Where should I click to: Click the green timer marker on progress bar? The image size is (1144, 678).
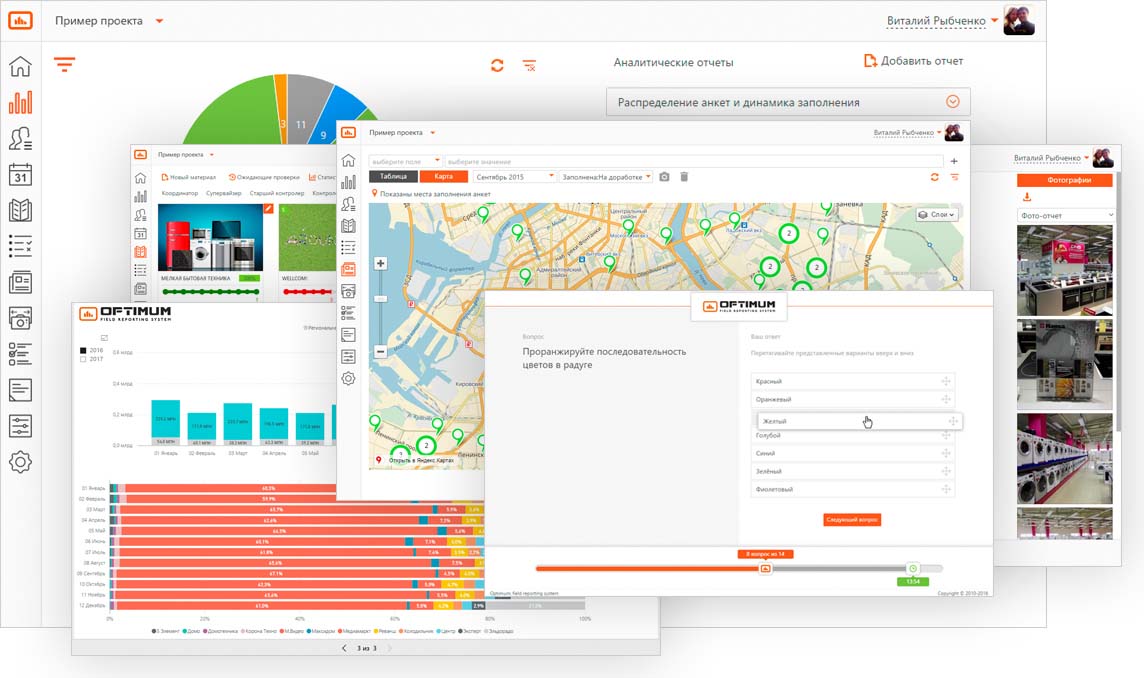coord(913,569)
